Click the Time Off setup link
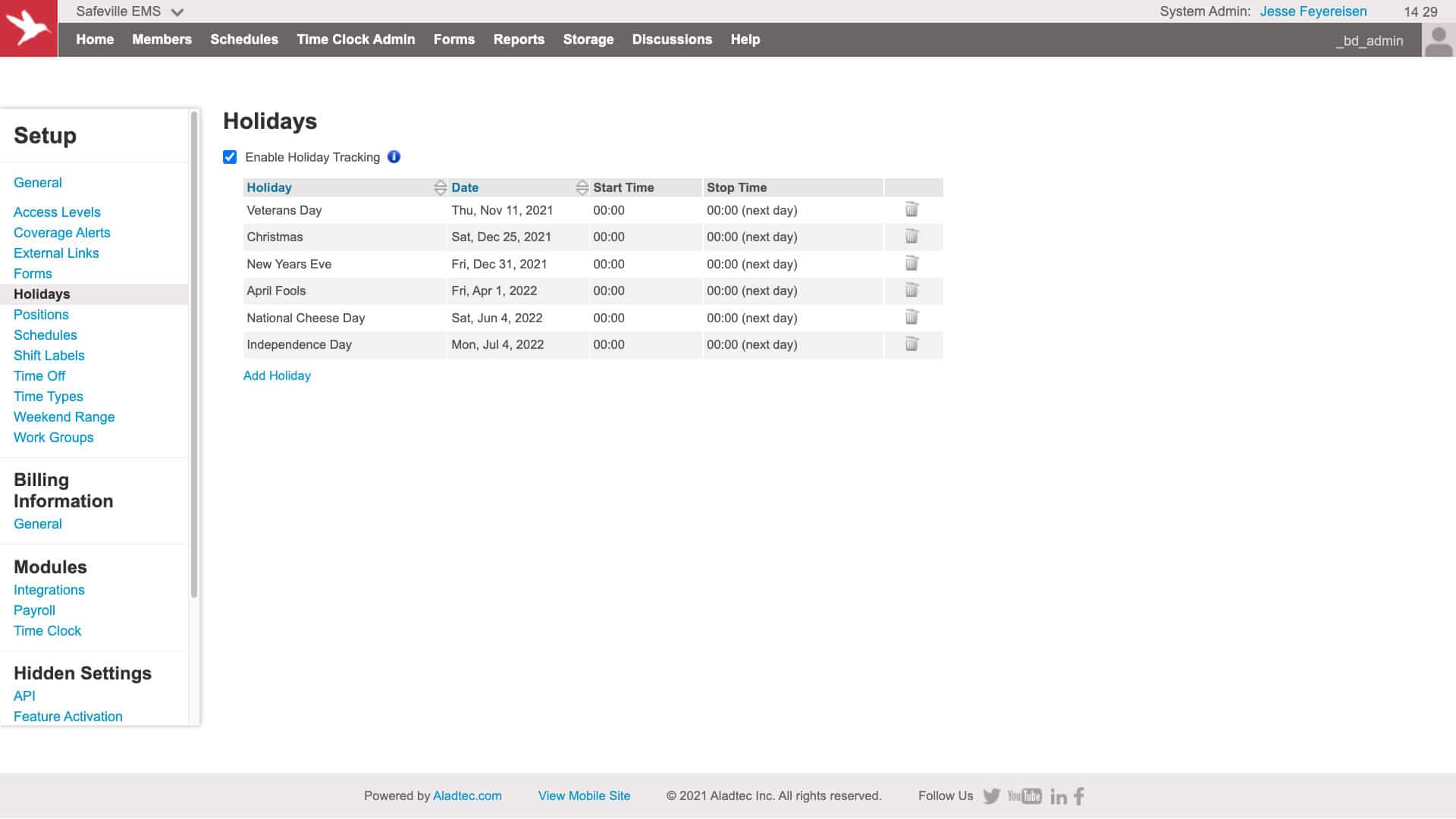Viewport: 1456px width, 819px height. (39, 376)
